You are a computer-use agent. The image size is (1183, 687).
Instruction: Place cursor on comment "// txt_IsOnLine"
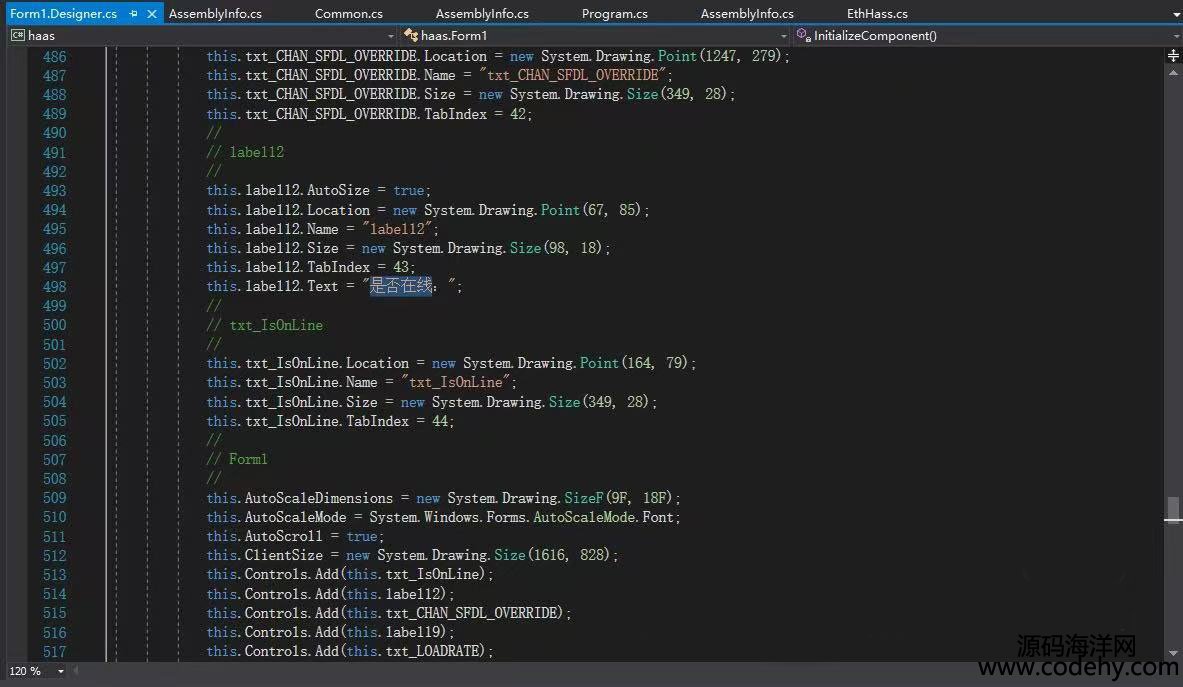(x=265, y=325)
